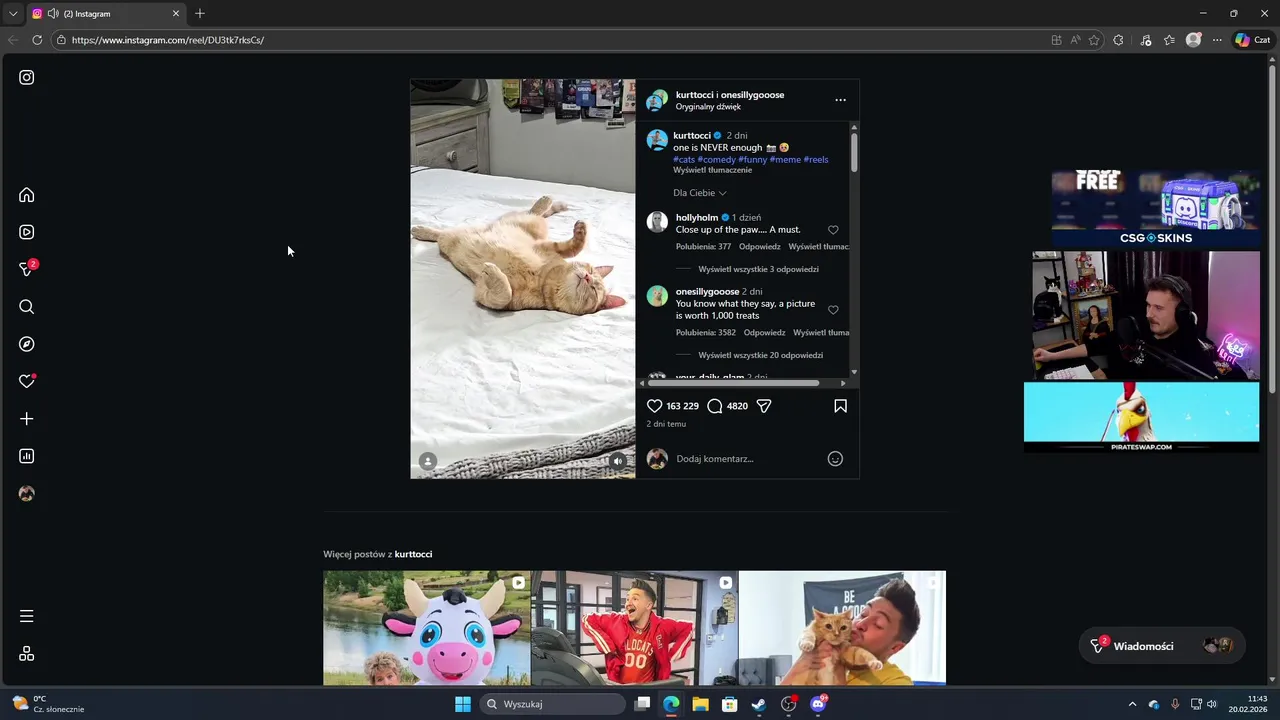1280x720 pixels.
Task: Open Windows Start button
Action: [x=463, y=704]
